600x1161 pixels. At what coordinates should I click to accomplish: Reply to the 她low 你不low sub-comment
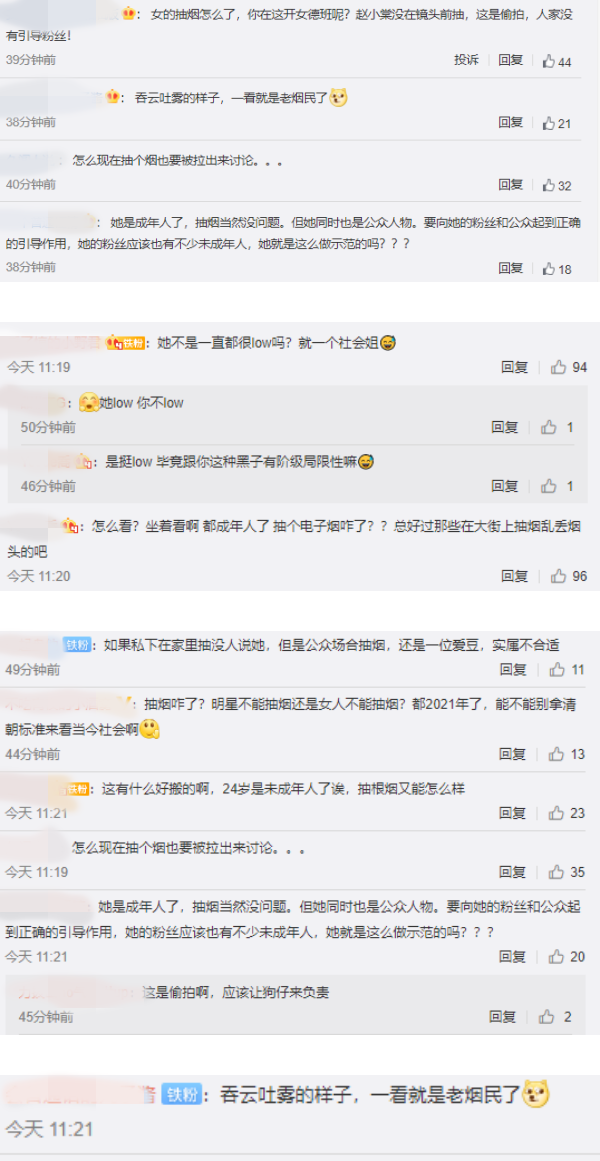pyautogui.click(x=504, y=426)
